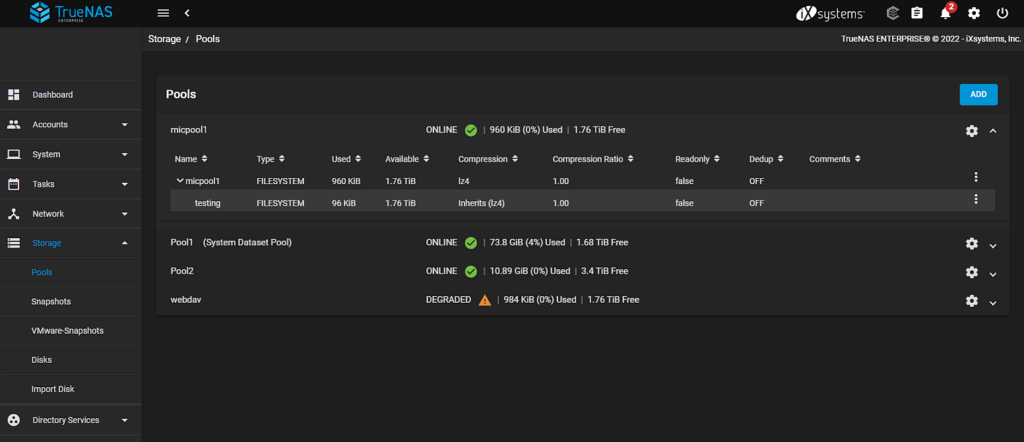This screenshot has width=1024, height=442.
Task: Open three-dot menu for testing dataset
Action: 976,200
